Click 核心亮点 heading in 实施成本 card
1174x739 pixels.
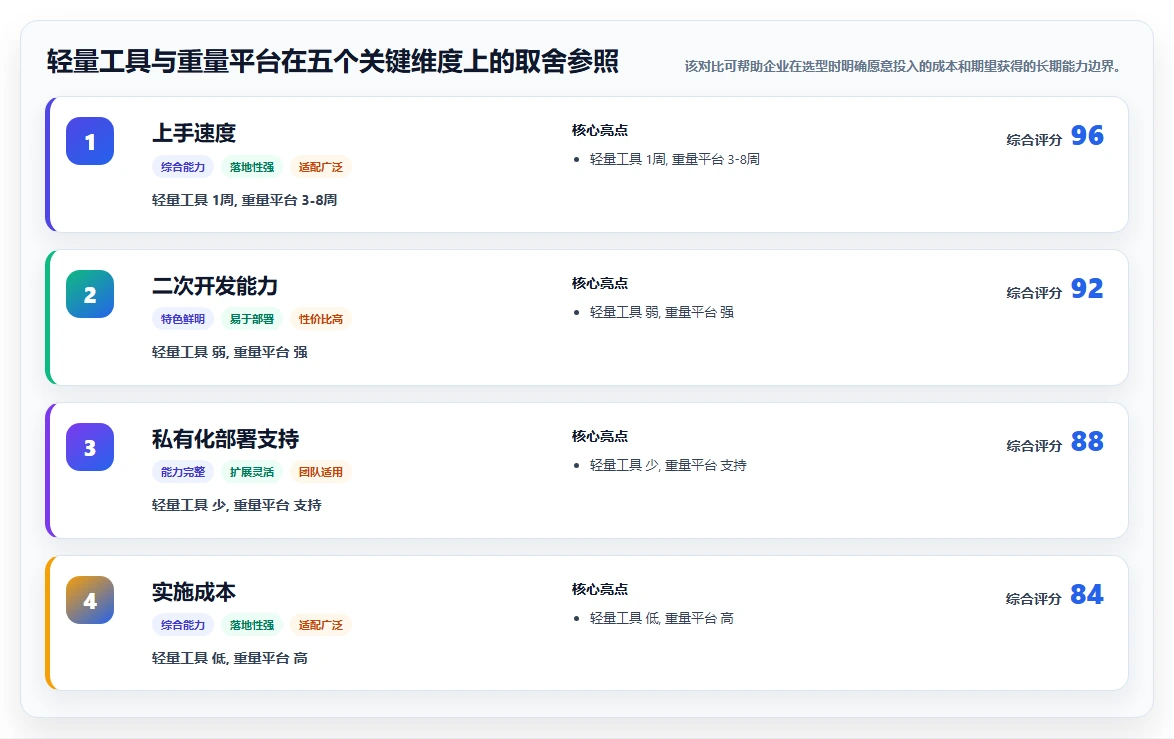(x=600, y=589)
